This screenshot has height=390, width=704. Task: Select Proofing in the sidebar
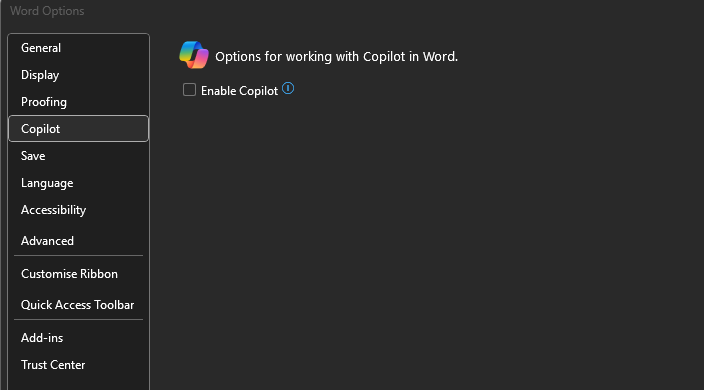[x=79, y=102]
